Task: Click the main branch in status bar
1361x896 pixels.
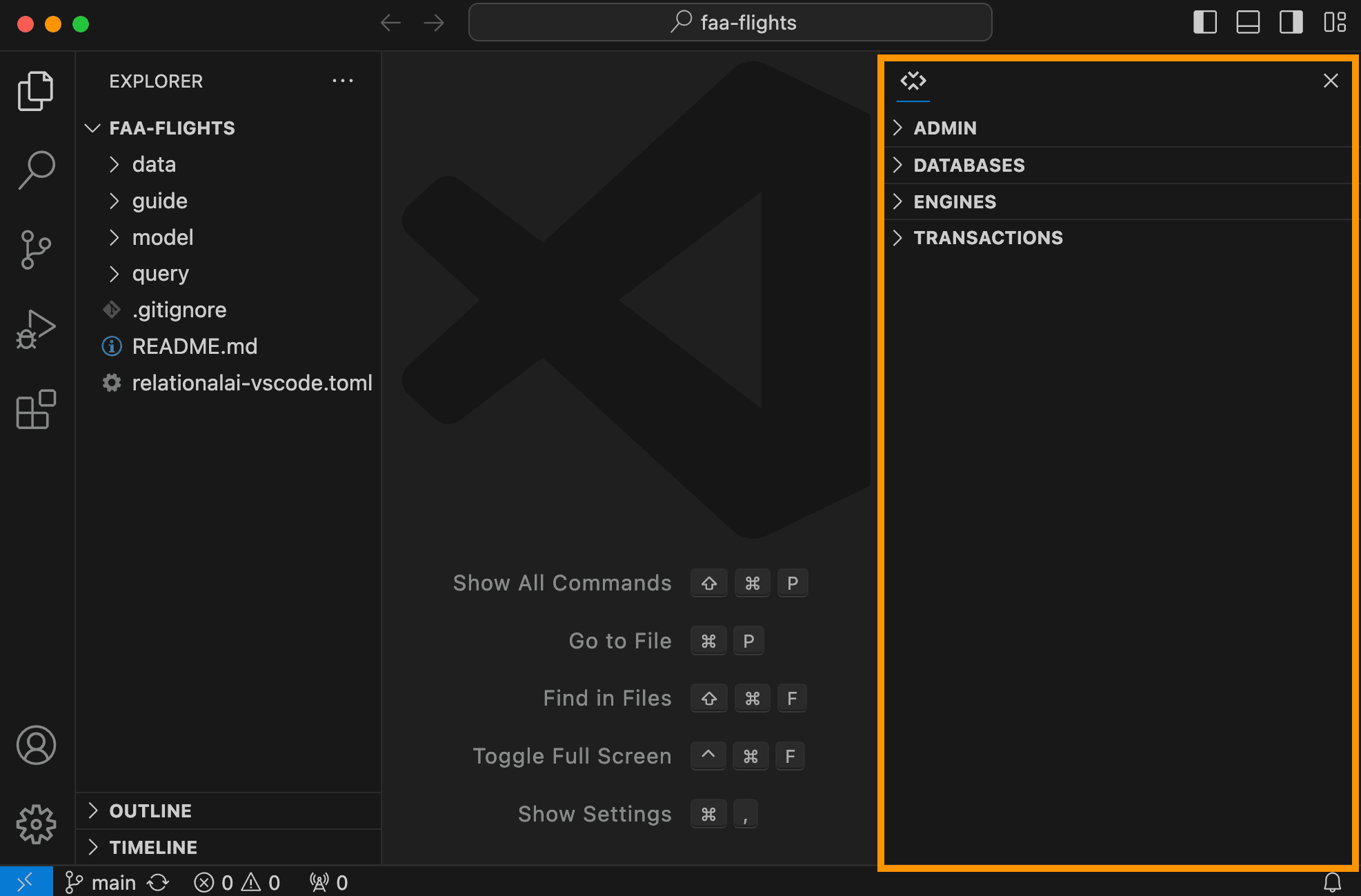Action: coord(100,883)
